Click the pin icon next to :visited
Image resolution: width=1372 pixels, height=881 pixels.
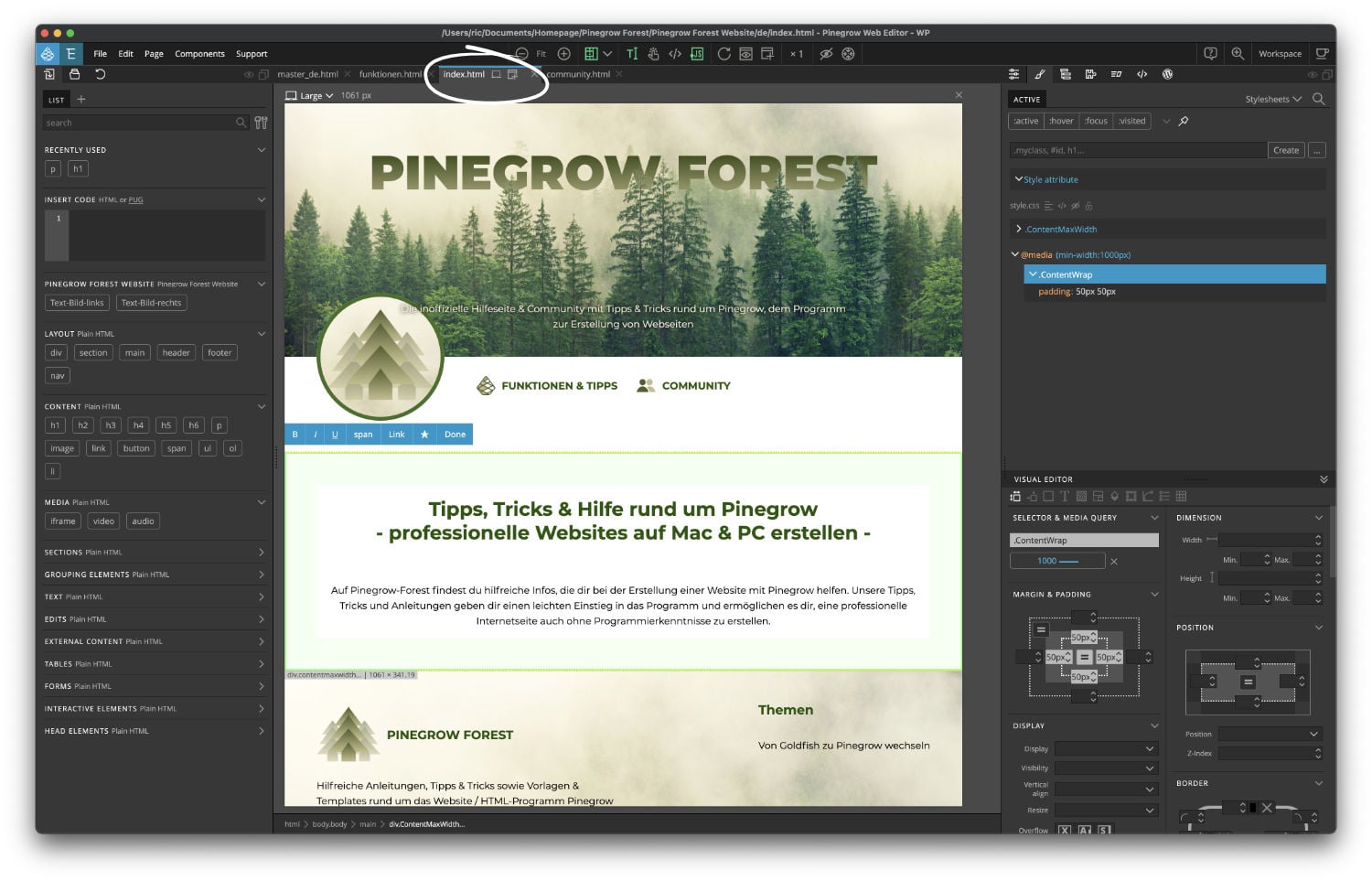1184,121
